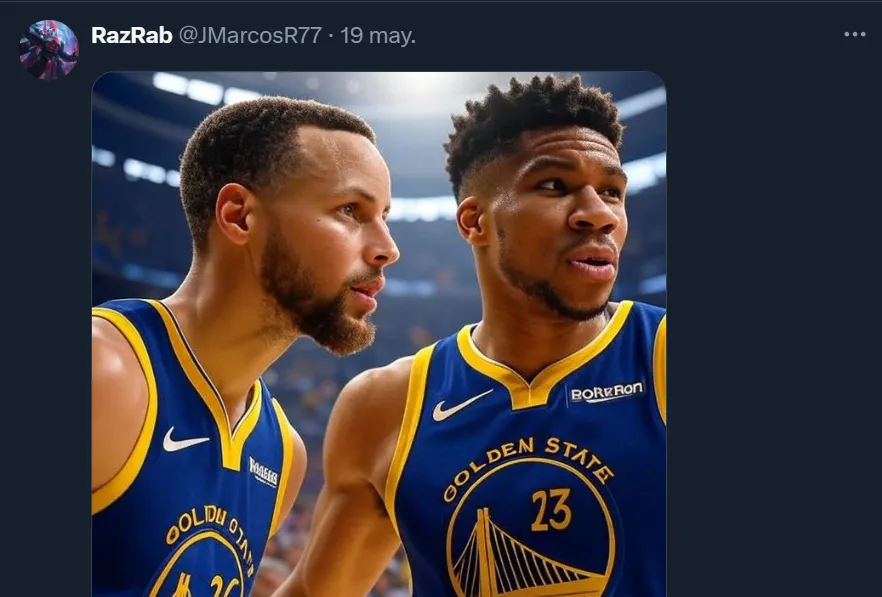Image resolution: width=882 pixels, height=597 pixels.
Task: Click the Nike swoosh on the left jersey
Action: (185, 439)
